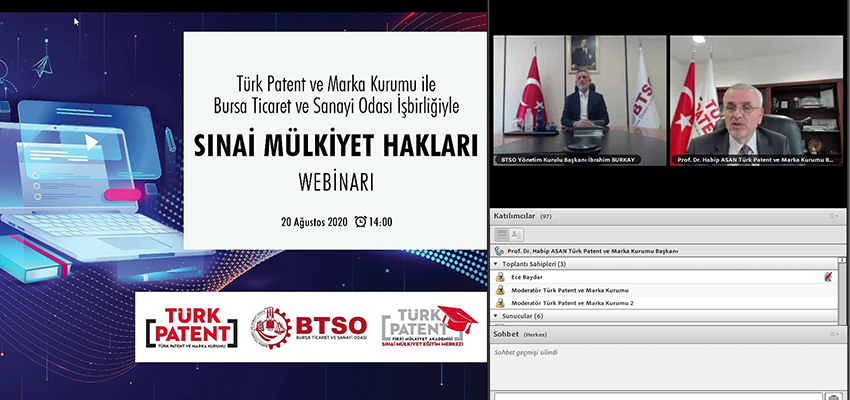Open Katılımcılar pod options menu
Viewport: 850px width, 400px height.
(833, 216)
